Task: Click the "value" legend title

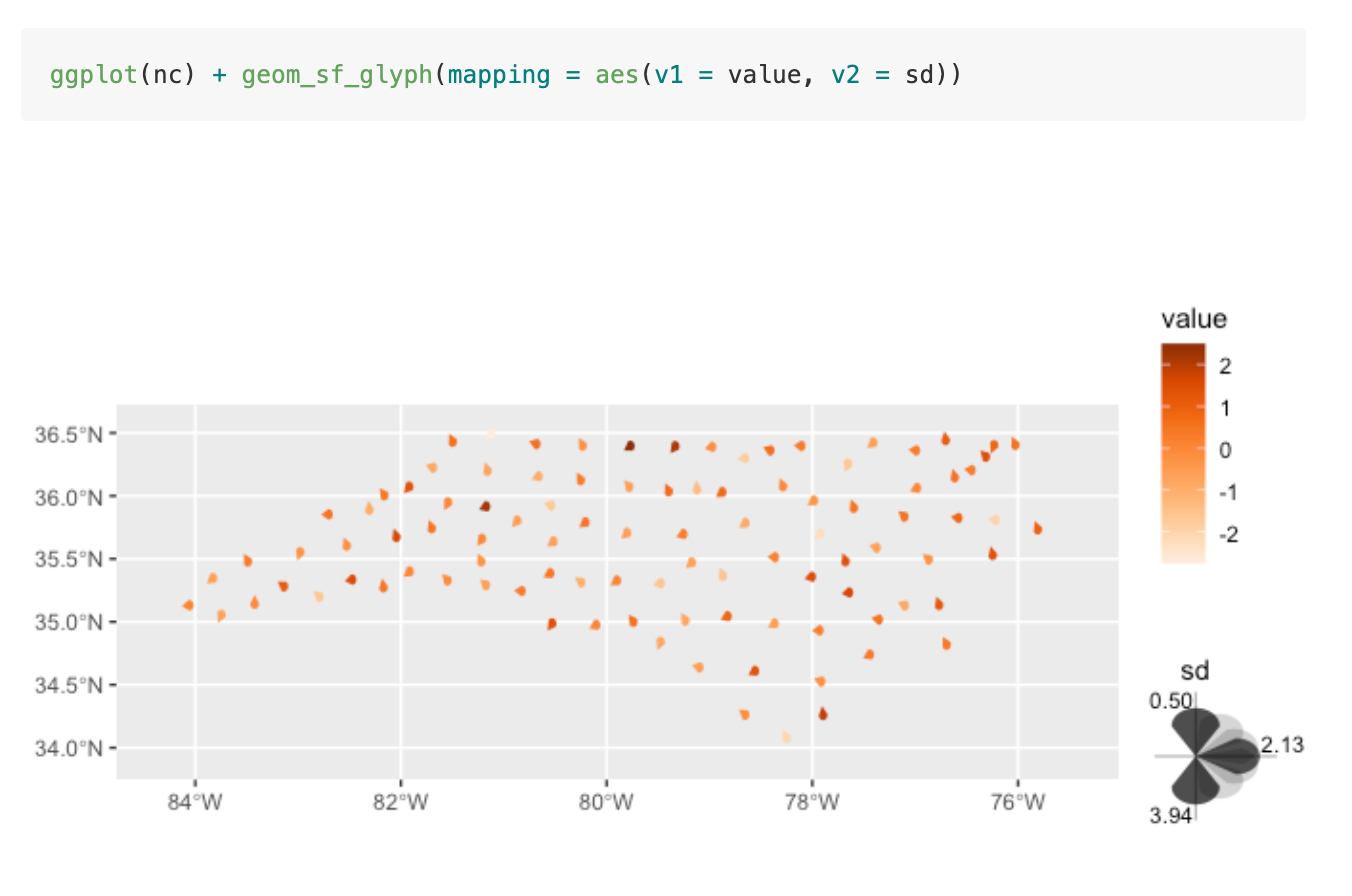Action: 1193,320
